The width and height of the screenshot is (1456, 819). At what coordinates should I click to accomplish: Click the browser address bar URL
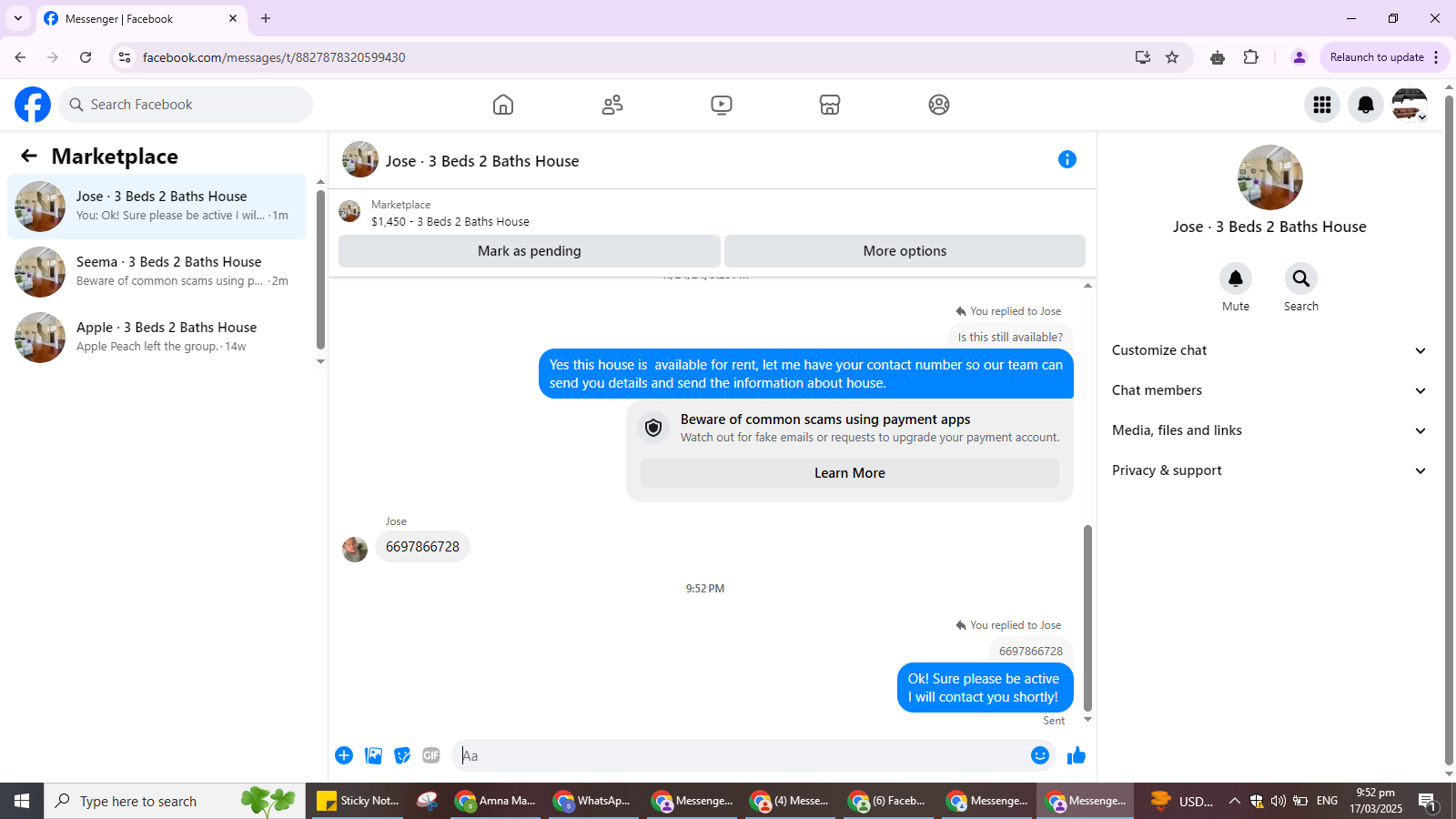coord(274,57)
